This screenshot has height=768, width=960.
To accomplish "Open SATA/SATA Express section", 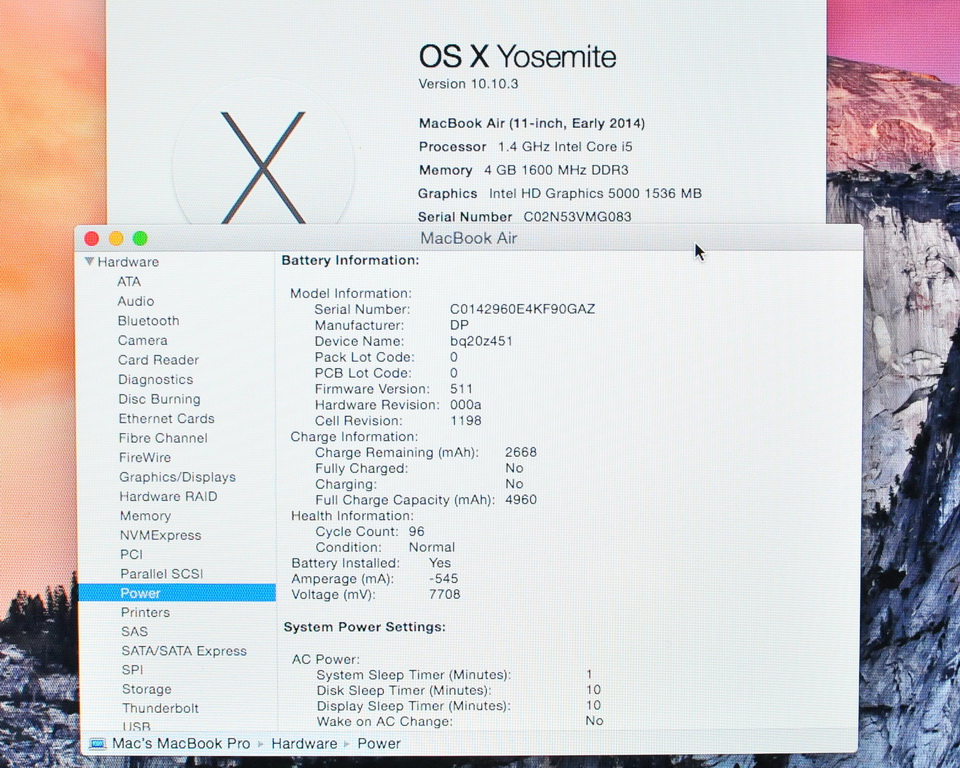I will (184, 651).
